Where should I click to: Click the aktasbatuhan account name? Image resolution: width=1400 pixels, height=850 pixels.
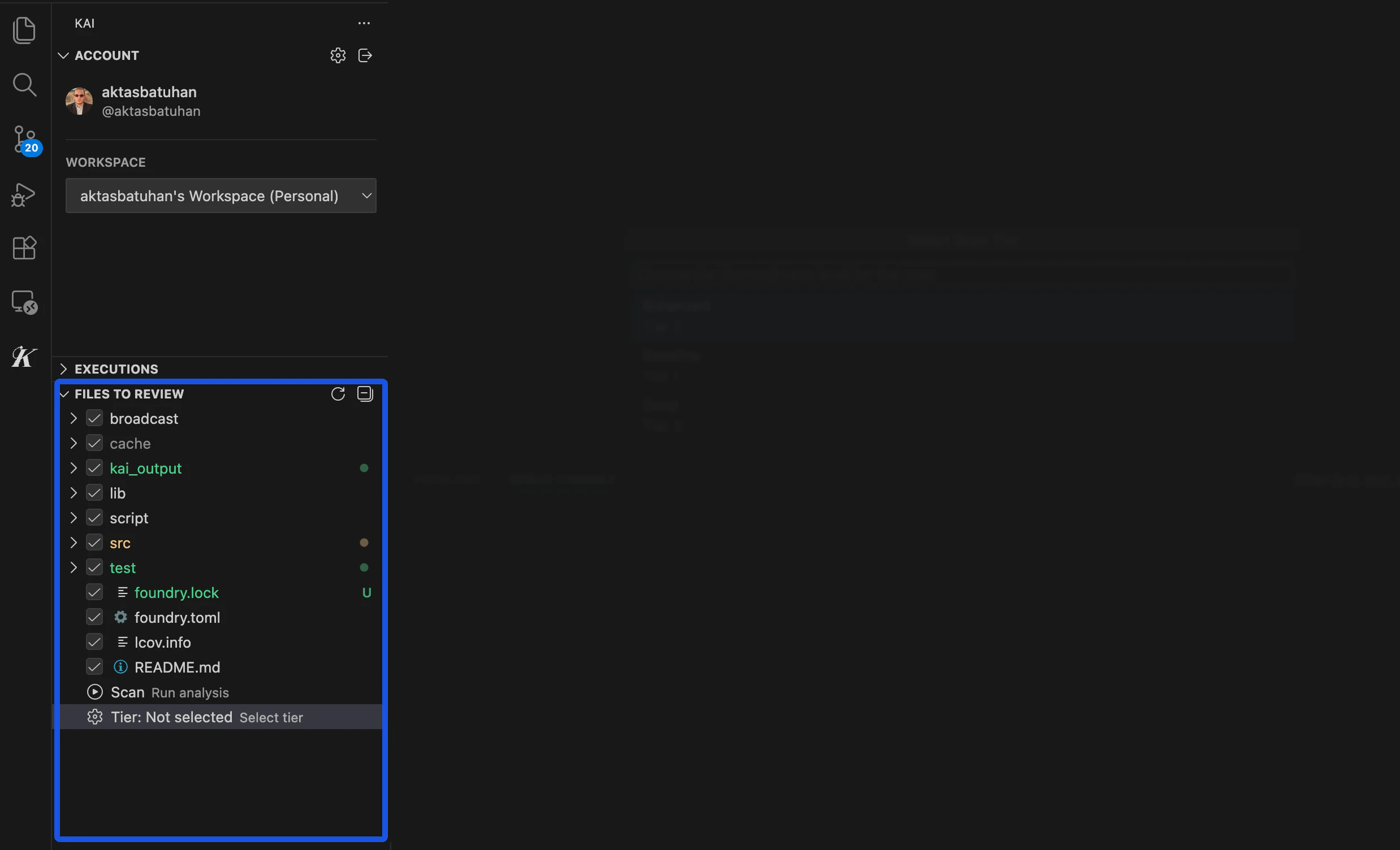click(149, 92)
